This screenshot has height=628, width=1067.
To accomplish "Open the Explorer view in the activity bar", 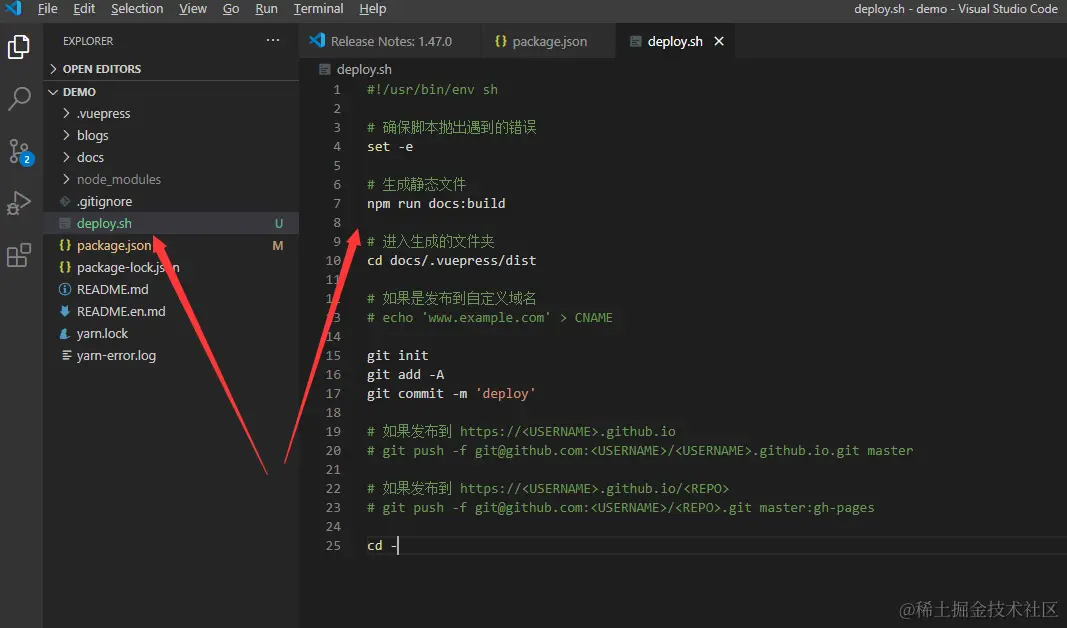I will point(18,47).
